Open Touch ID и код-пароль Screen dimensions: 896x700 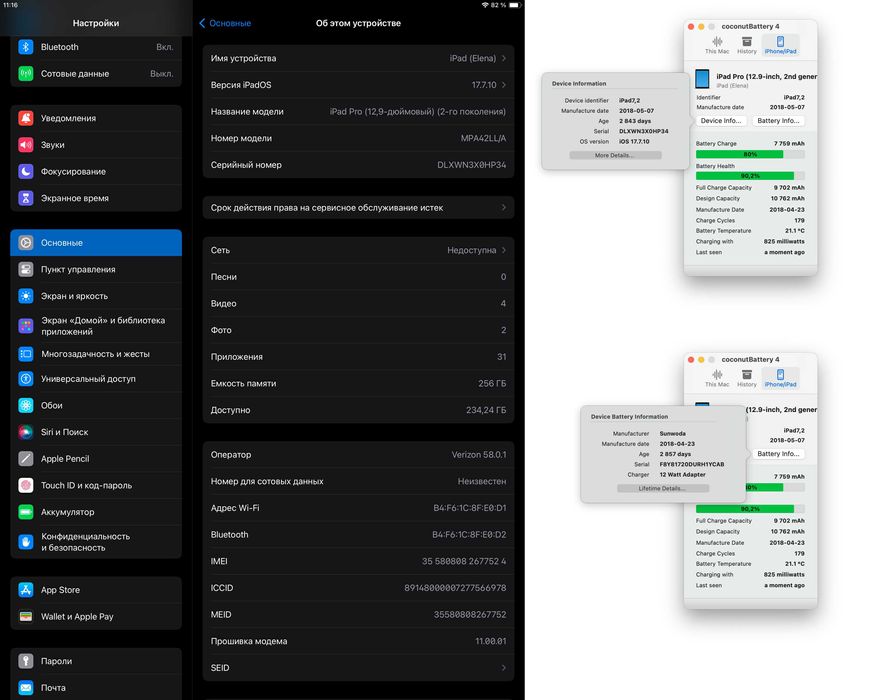(x=96, y=485)
